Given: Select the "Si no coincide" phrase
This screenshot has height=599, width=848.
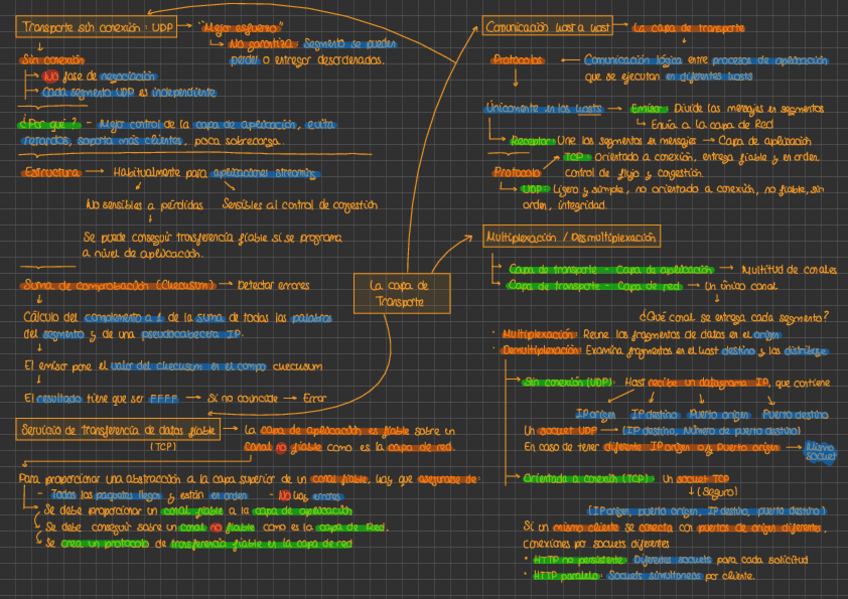Looking at the screenshot, I should (243, 398).
